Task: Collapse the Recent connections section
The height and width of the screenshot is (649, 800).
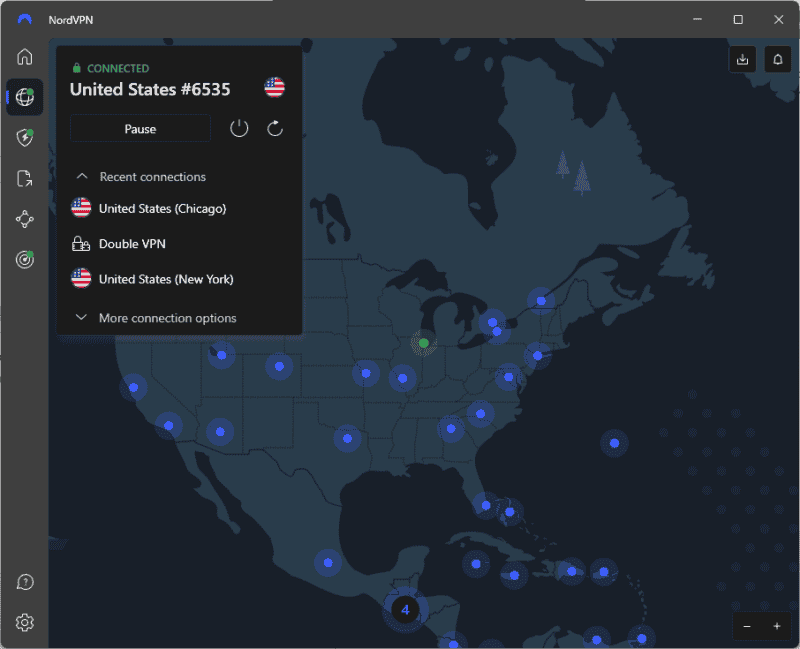Action: [x=82, y=177]
